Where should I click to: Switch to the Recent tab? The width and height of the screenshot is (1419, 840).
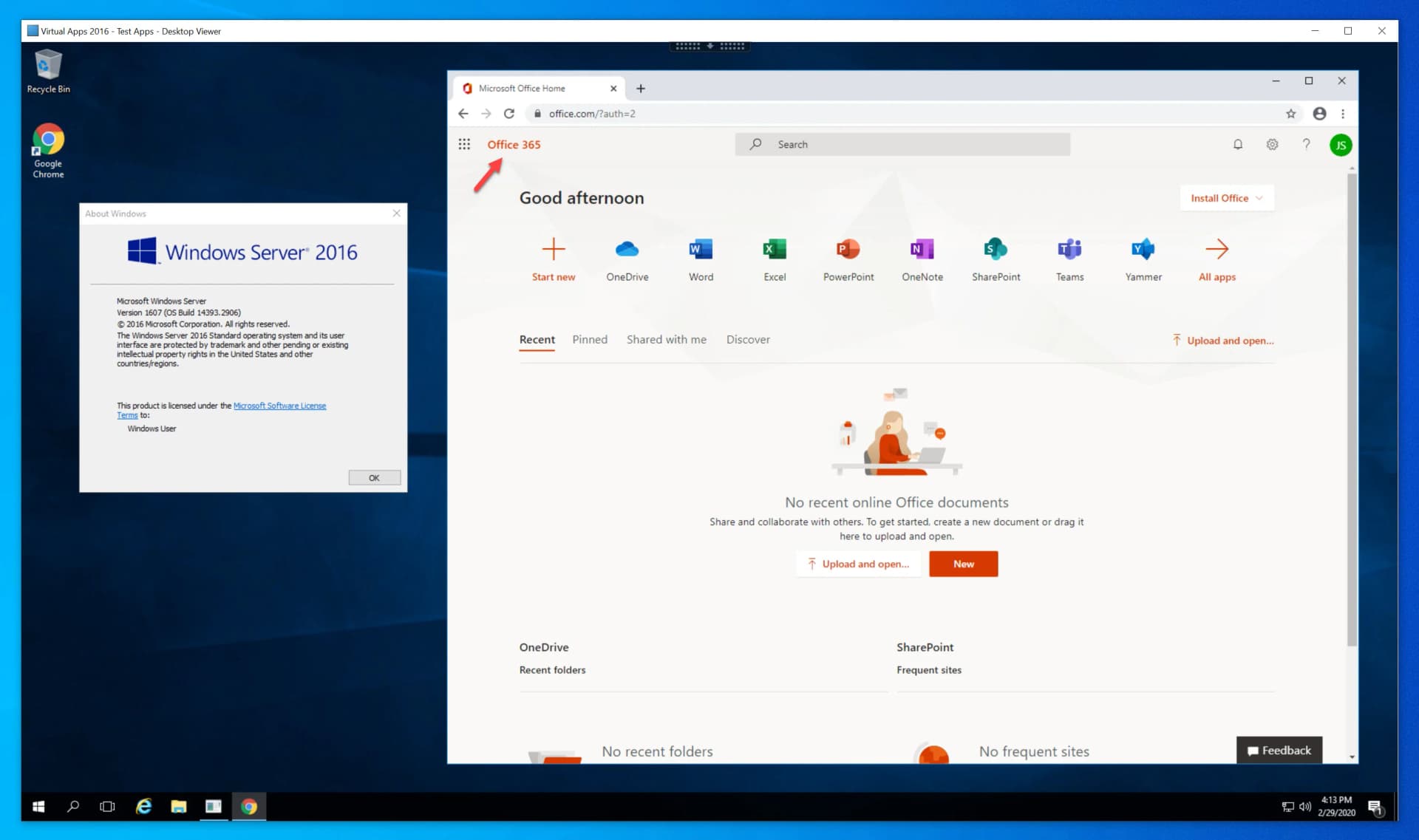tap(537, 340)
